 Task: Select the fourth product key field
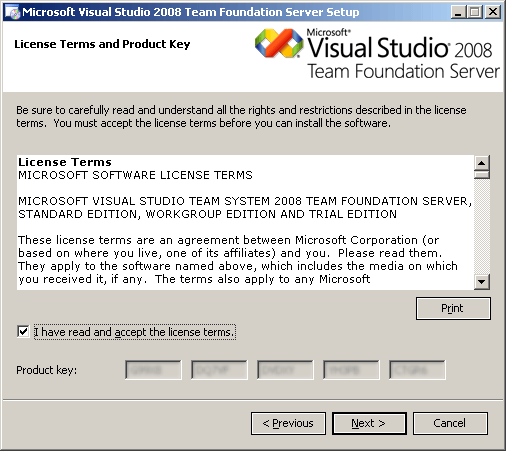351,370
